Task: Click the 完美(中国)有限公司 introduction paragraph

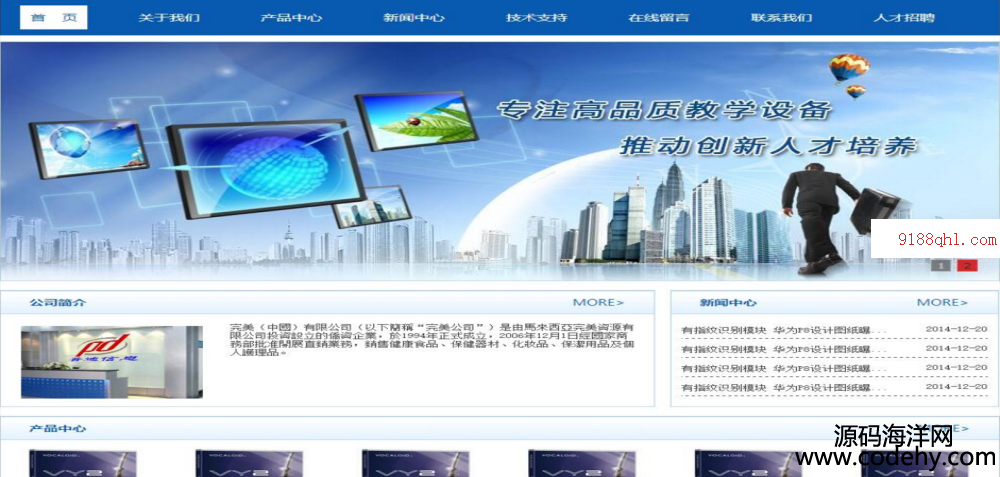Action: coord(432,340)
